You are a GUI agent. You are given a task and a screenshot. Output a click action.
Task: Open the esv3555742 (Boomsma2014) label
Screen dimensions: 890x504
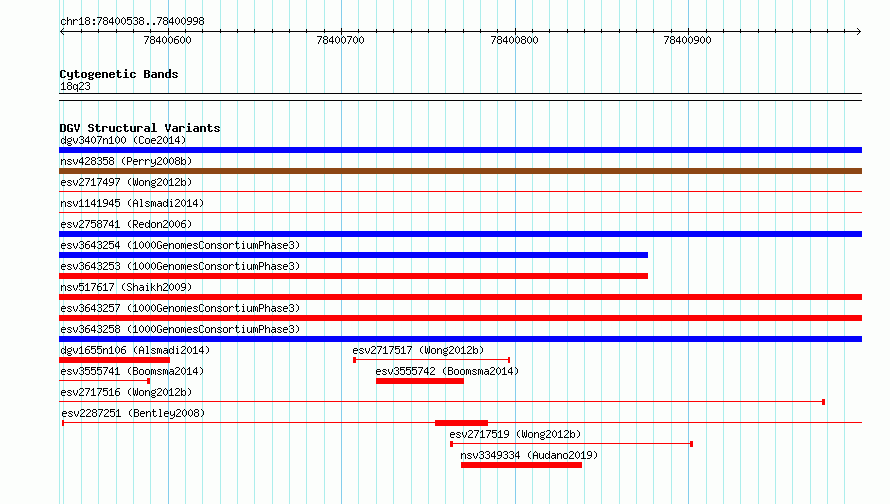(447, 371)
